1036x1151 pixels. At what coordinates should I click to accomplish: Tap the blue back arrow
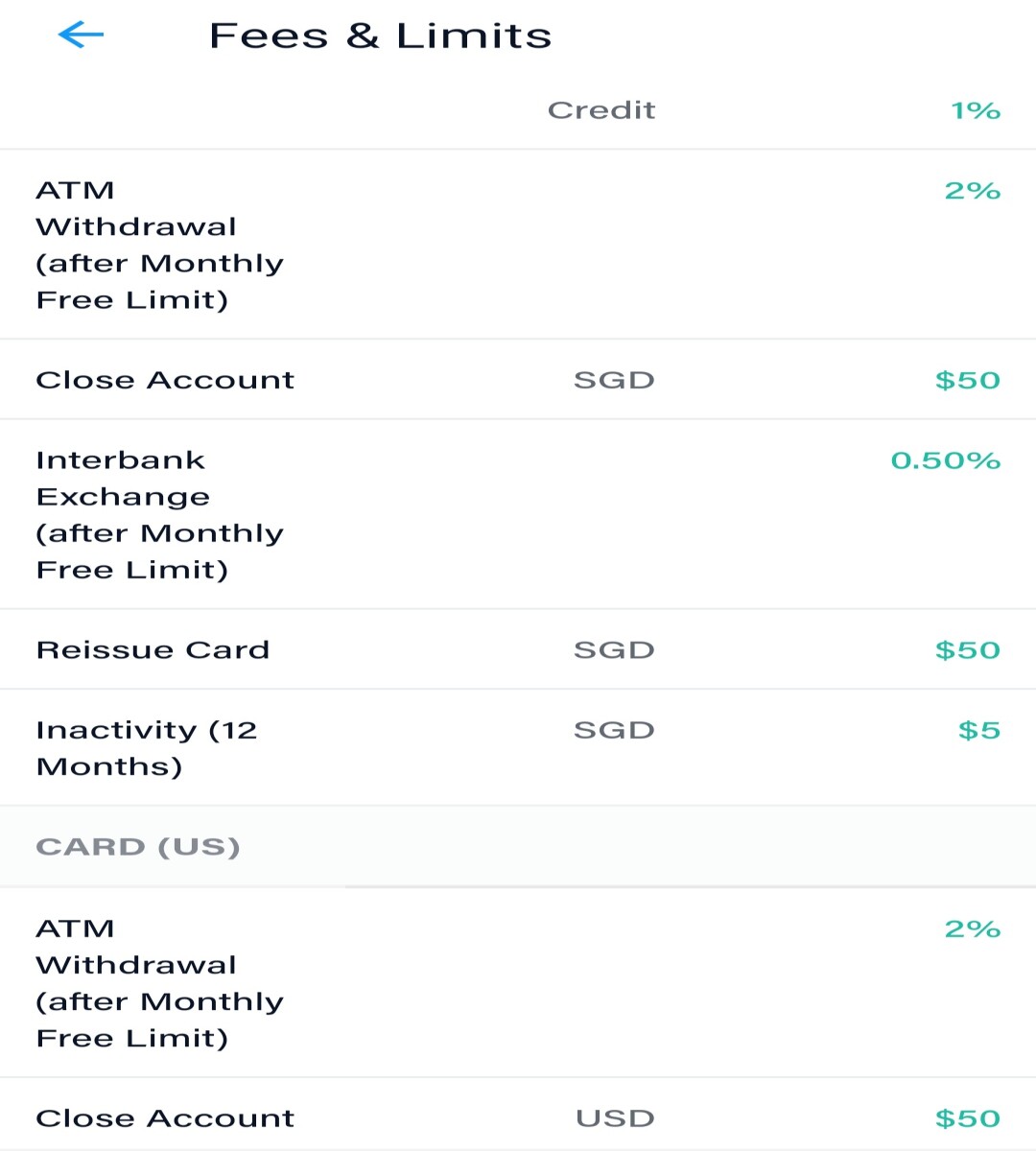[x=81, y=35]
